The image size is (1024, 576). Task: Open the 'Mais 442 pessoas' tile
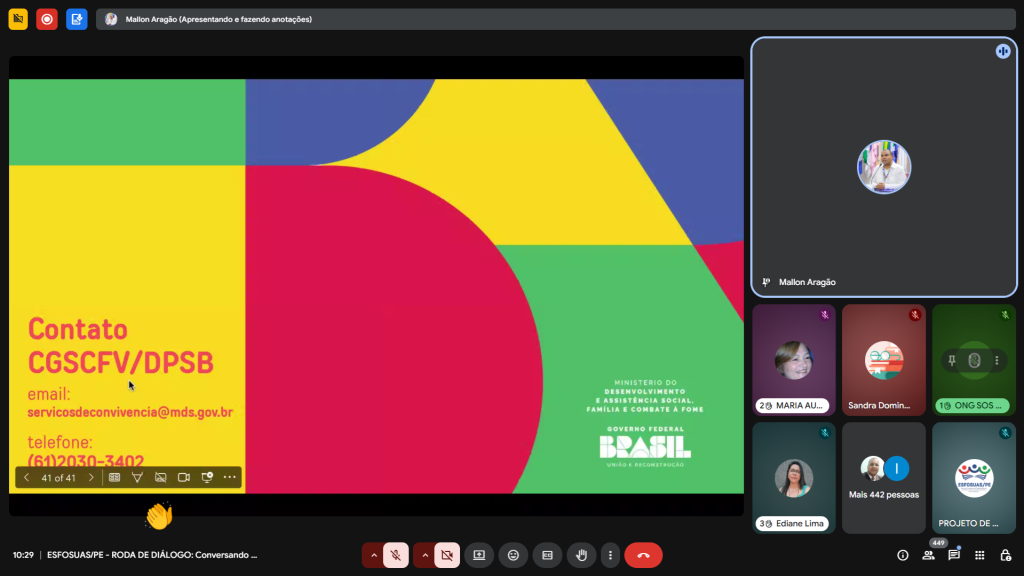coord(883,477)
